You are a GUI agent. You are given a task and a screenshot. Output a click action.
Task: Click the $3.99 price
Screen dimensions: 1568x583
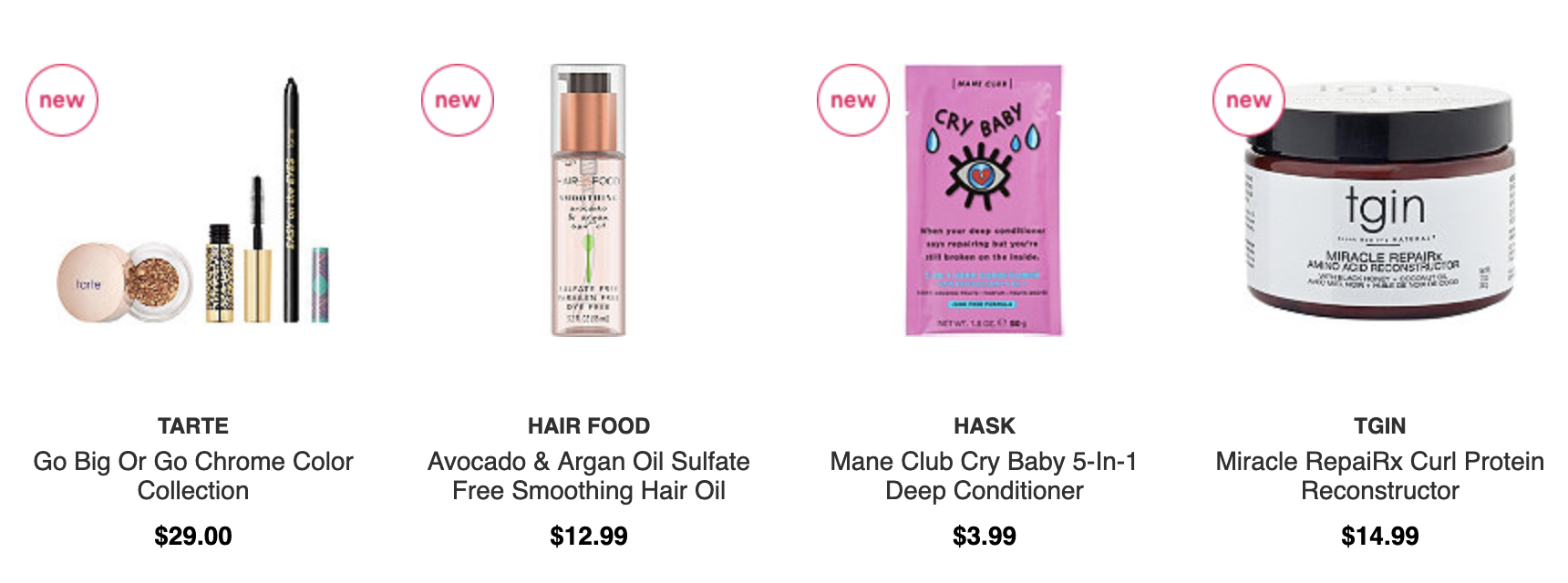(x=985, y=536)
